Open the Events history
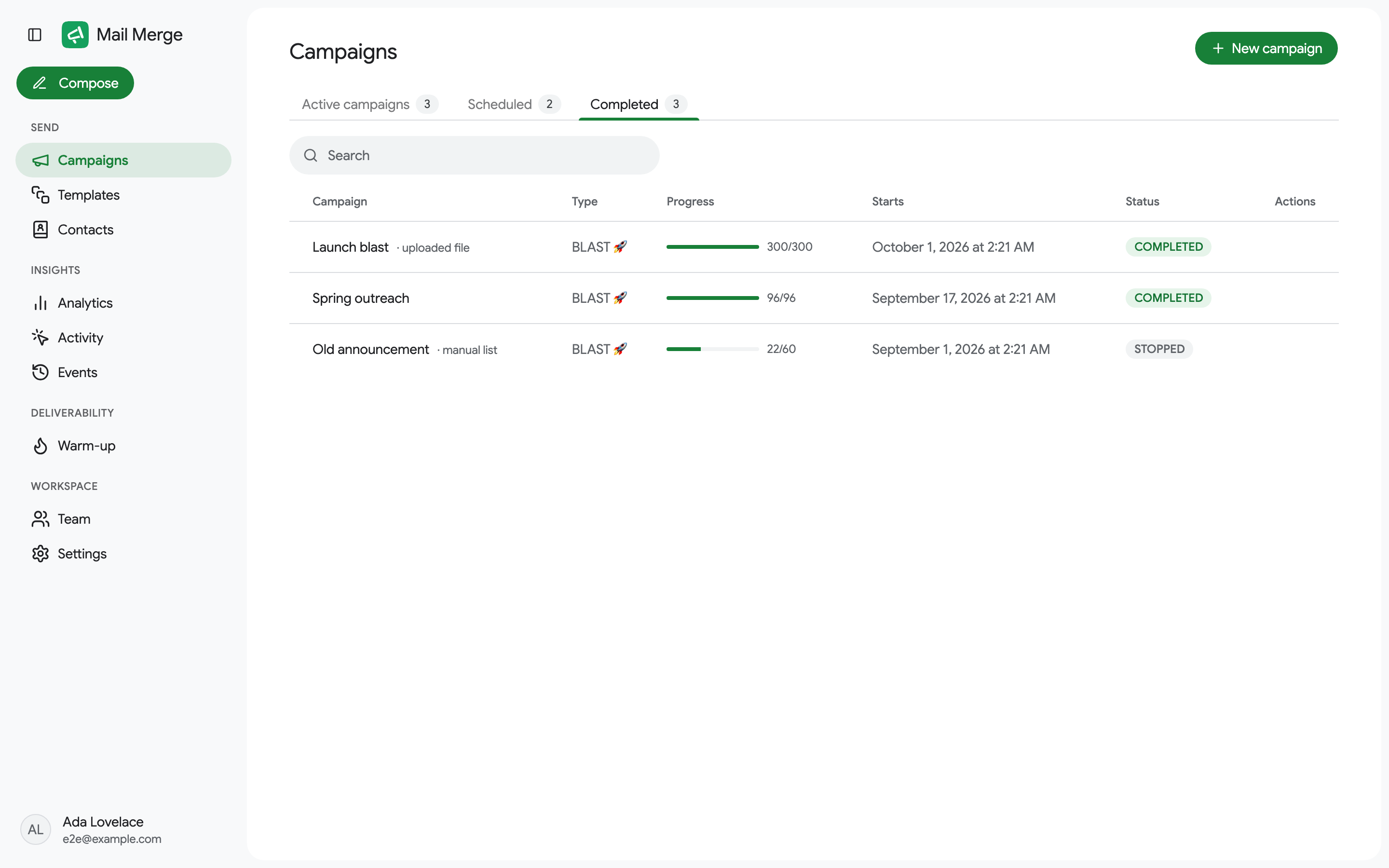Screen dimensions: 1389x868 pyautogui.click(x=123, y=373)
